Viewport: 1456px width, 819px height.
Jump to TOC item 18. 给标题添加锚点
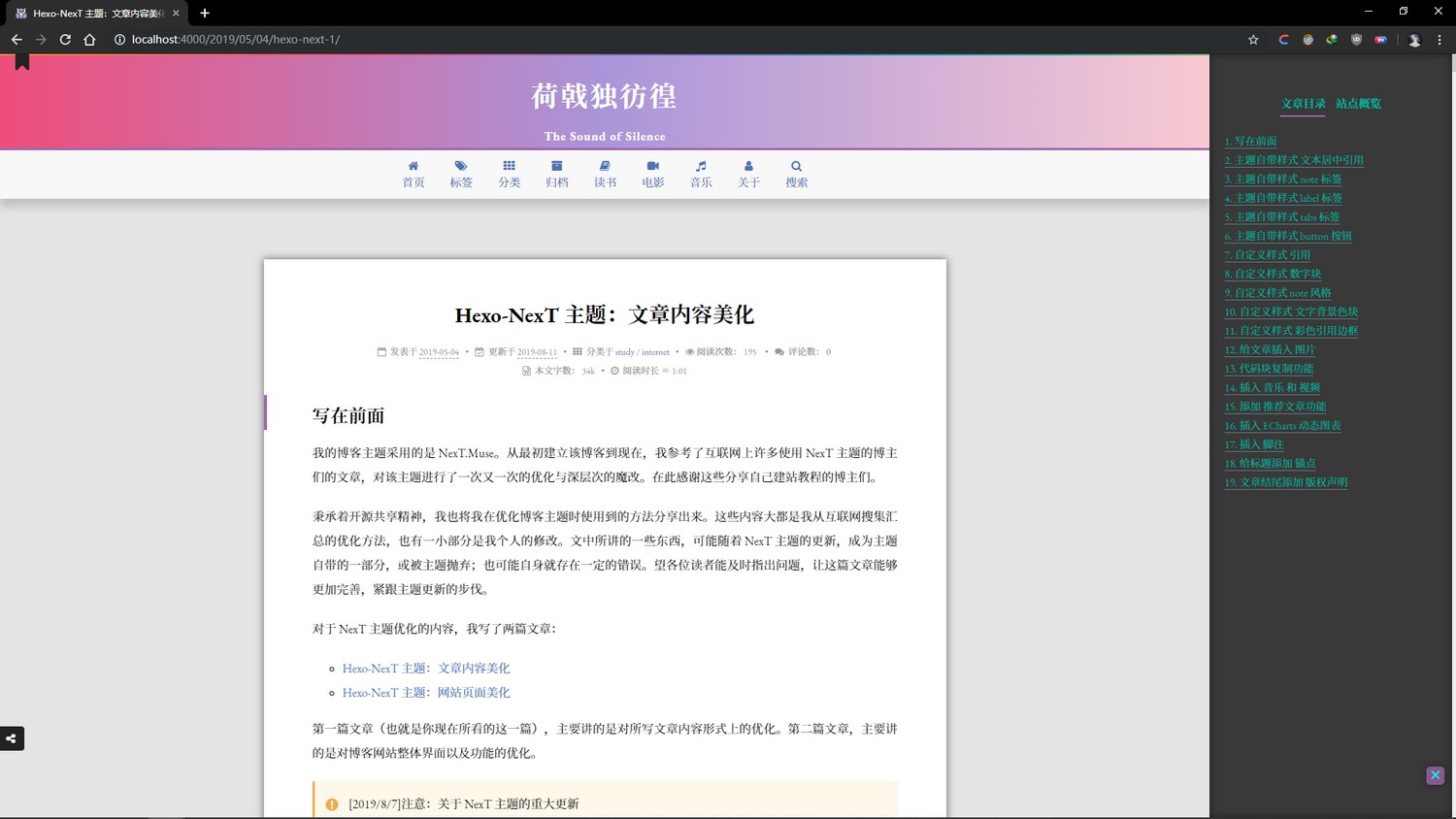1271,463
